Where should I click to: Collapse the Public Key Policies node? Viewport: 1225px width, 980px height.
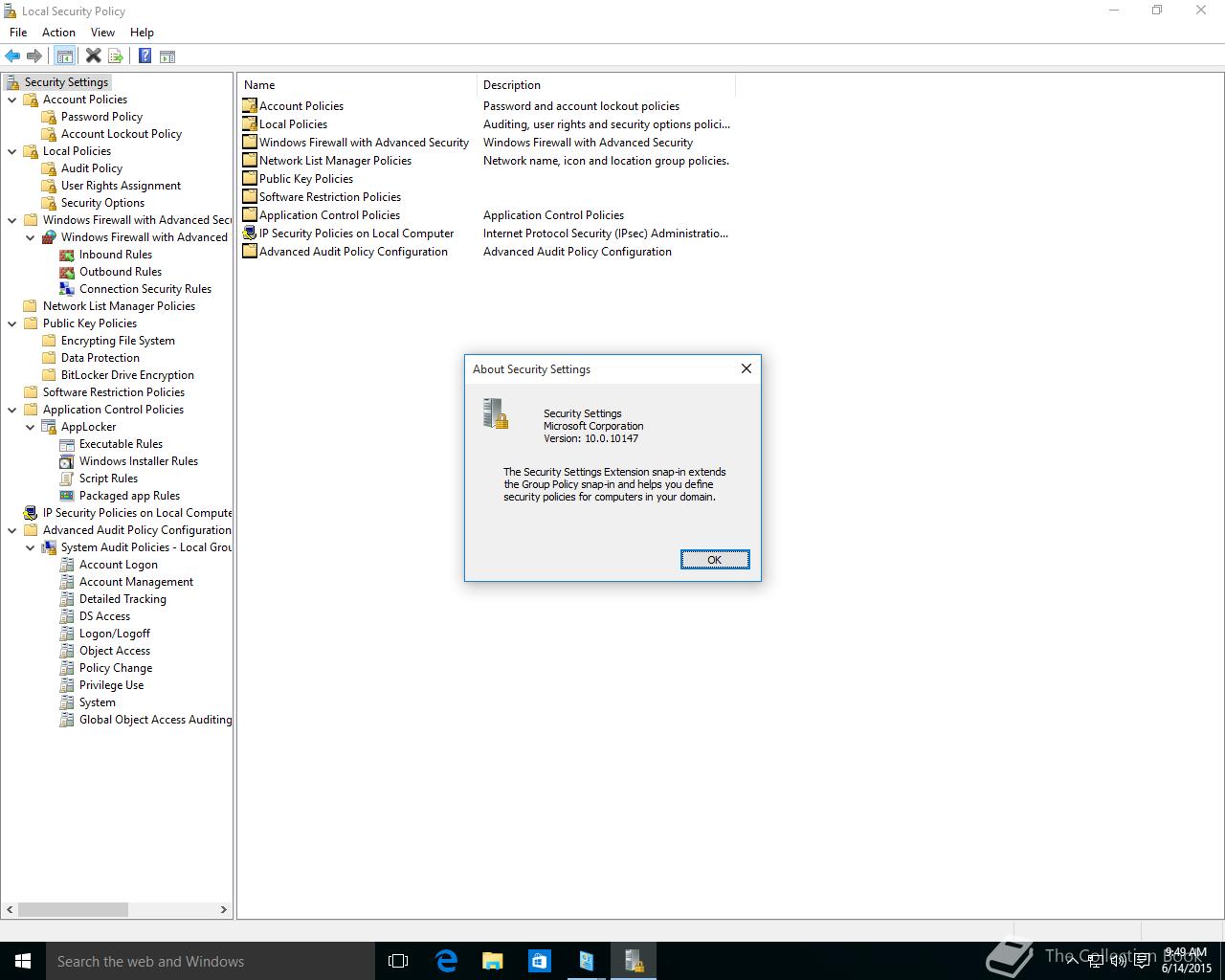tap(12, 323)
